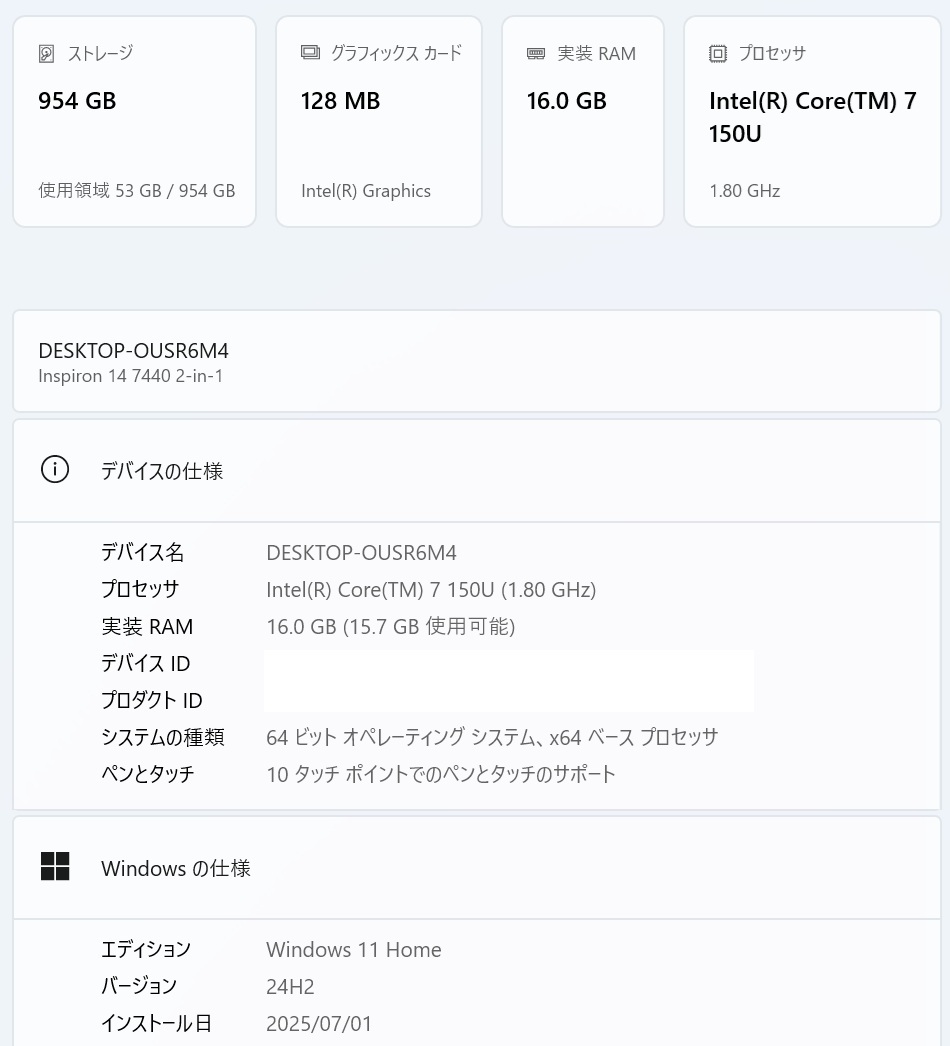Viewport: 950px width, 1046px height.
Task: Open the プロセッサ Intel Core 7 card
Action: pos(813,122)
